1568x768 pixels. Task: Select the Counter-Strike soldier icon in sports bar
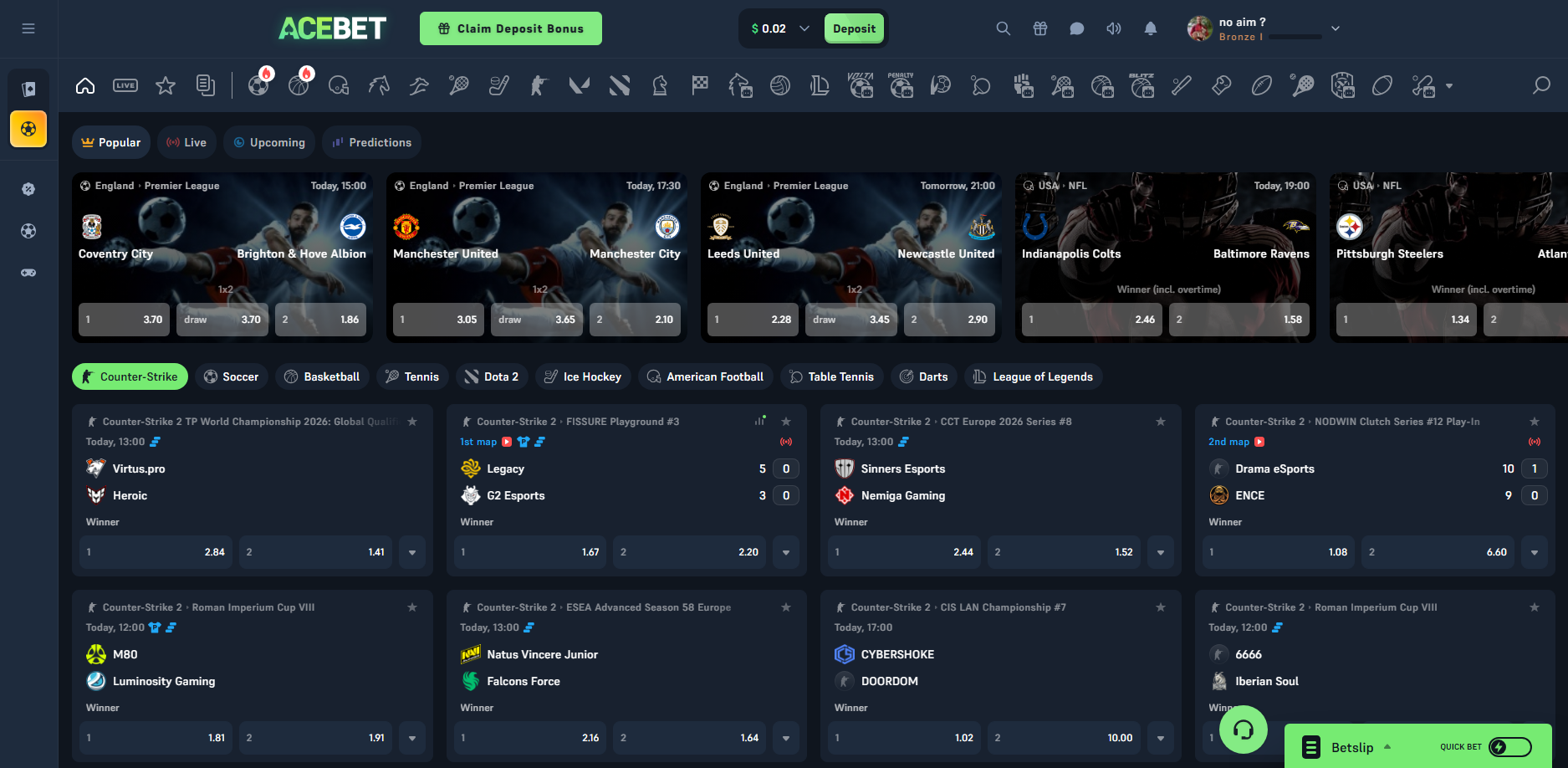[x=539, y=85]
